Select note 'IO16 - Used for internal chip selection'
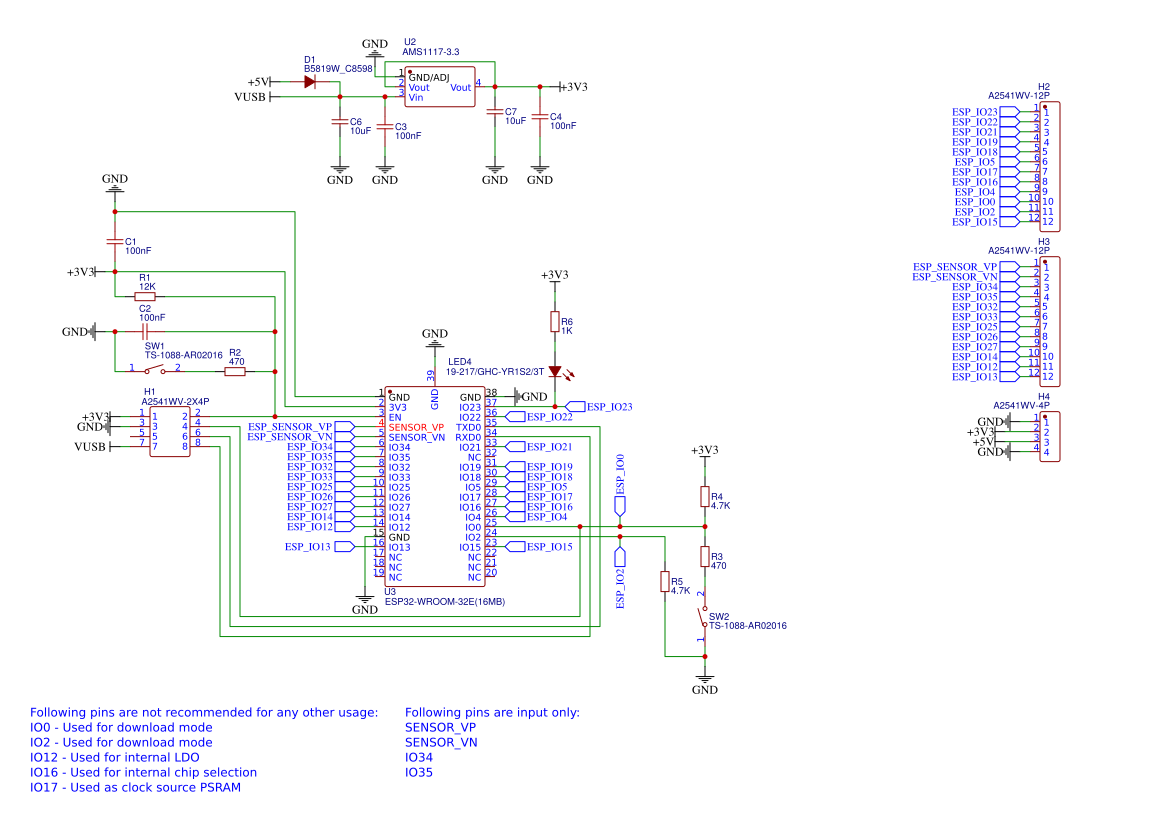Screen dimensions: 1169x827 coord(143,773)
